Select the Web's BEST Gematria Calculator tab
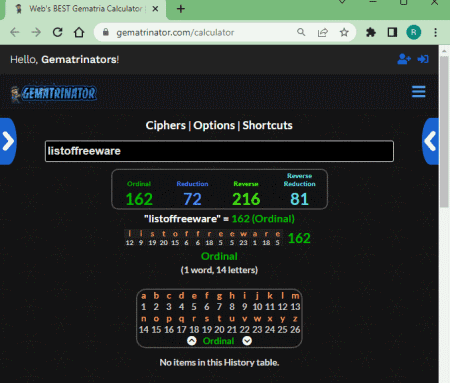Screen dimensions: 450x383 (86, 9)
